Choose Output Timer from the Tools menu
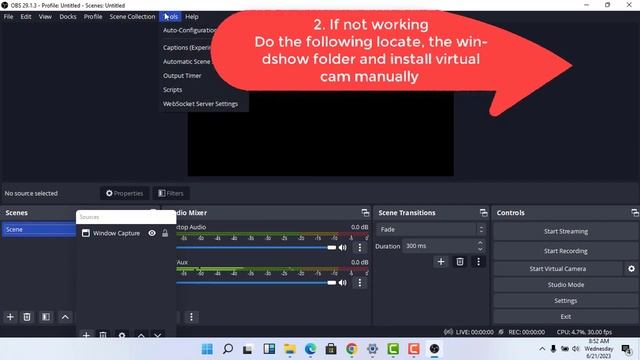The width and height of the screenshot is (640, 360). [182, 76]
